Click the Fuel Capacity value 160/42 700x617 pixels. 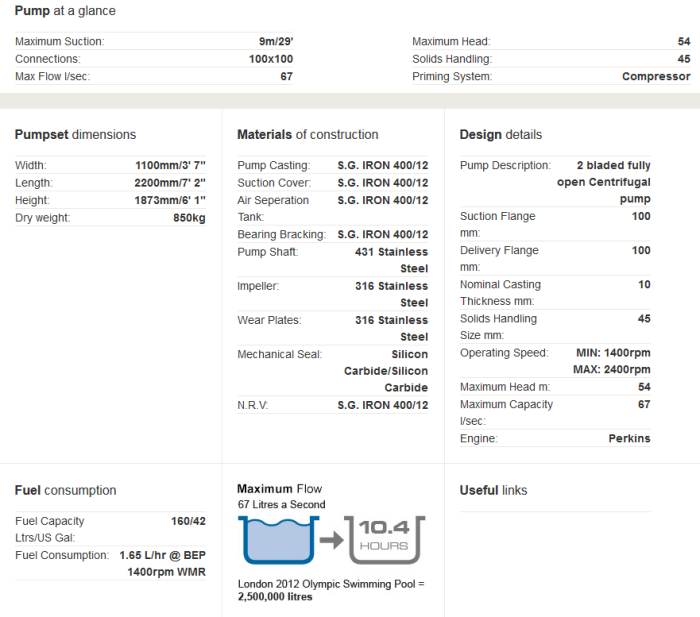click(x=188, y=521)
